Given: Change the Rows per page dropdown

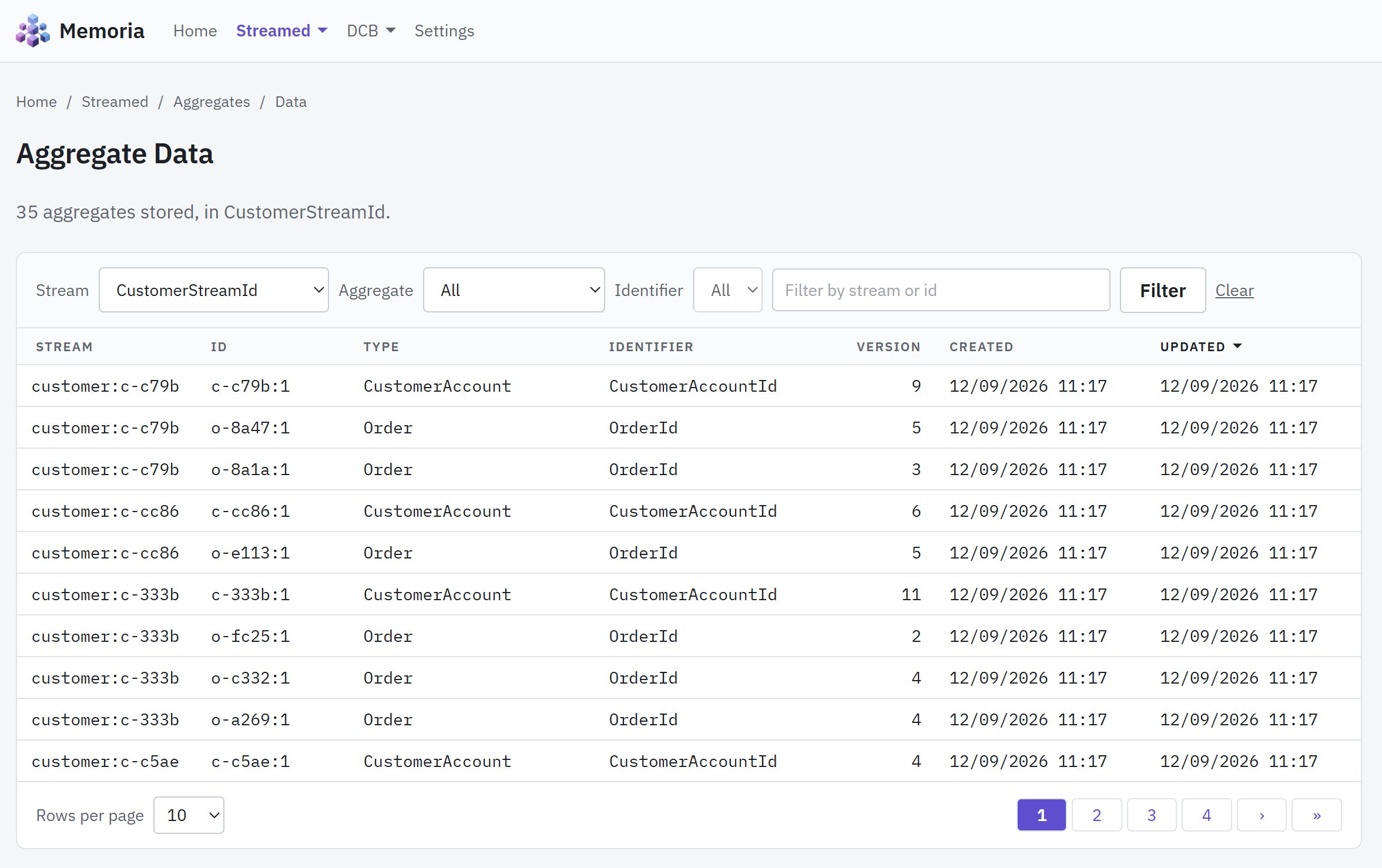Looking at the screenshot, I should 189,815.
